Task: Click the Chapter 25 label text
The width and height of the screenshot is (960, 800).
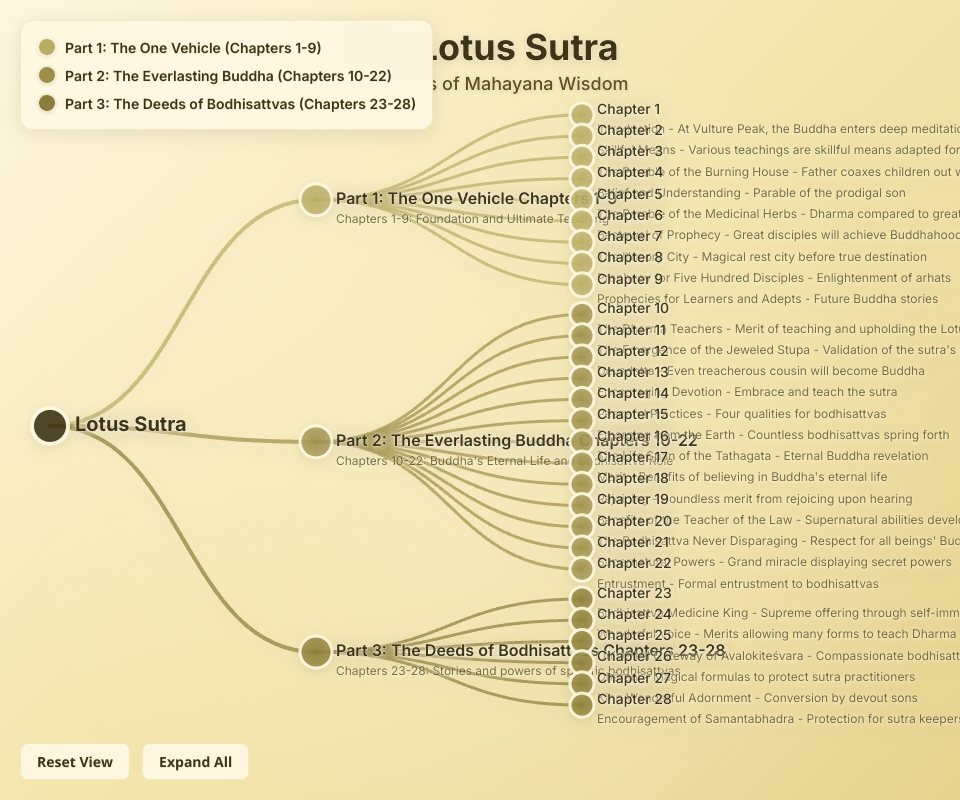Action: point(636,635)
